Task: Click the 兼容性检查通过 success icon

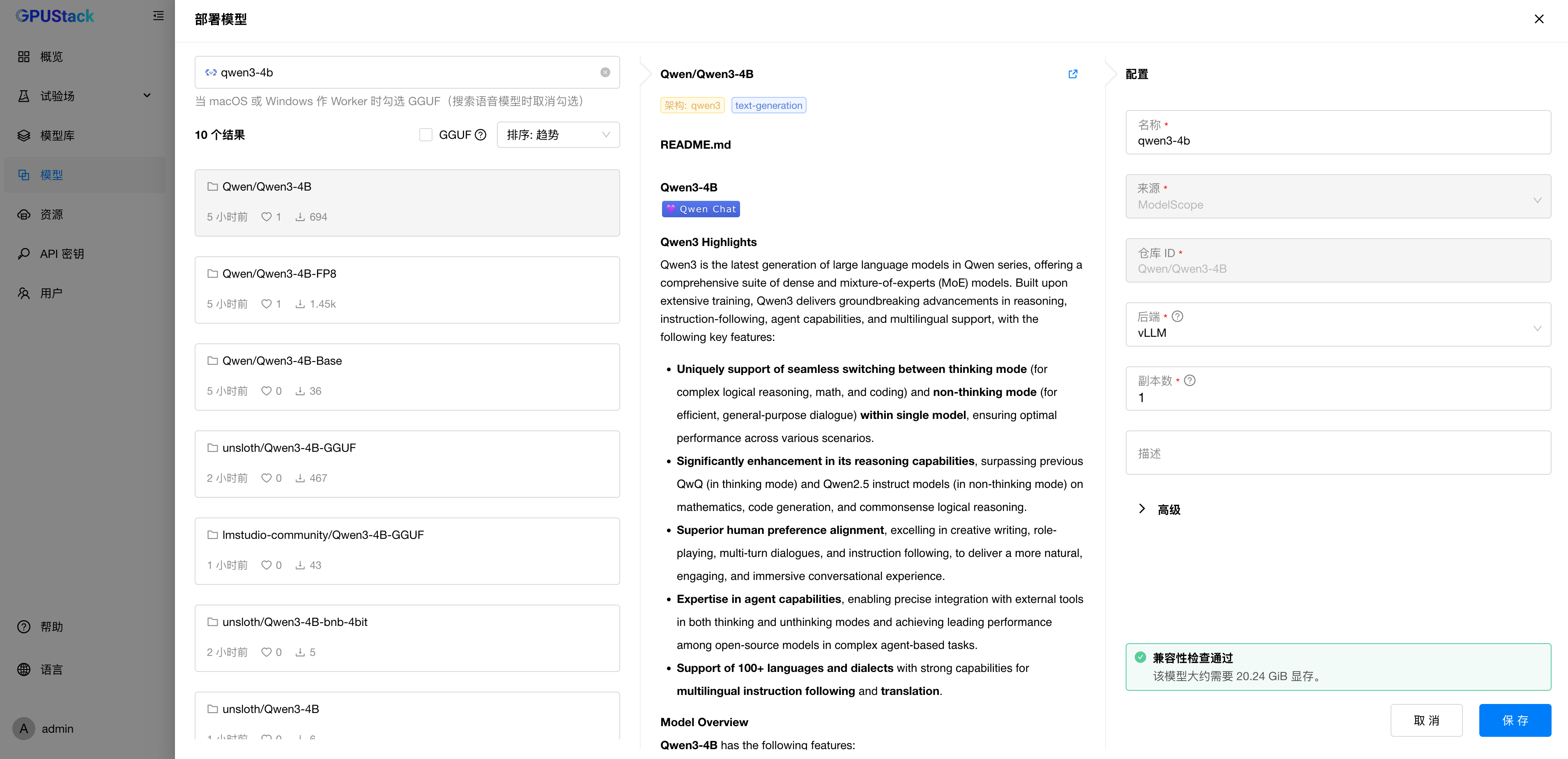Action: [1141, 658]
